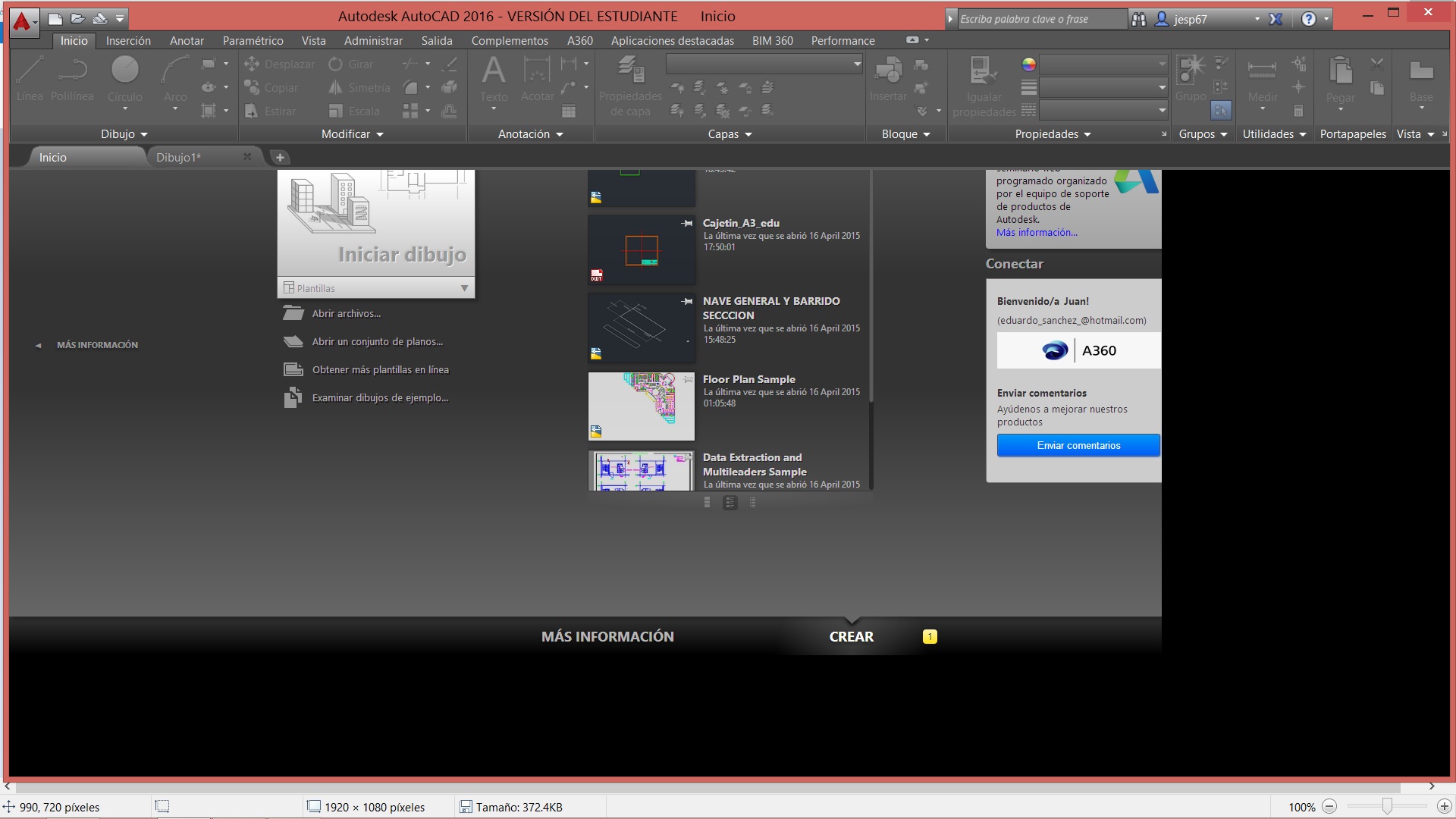Click the Más información... blue link
The image size is (1456, 819).
(1037, 233)
